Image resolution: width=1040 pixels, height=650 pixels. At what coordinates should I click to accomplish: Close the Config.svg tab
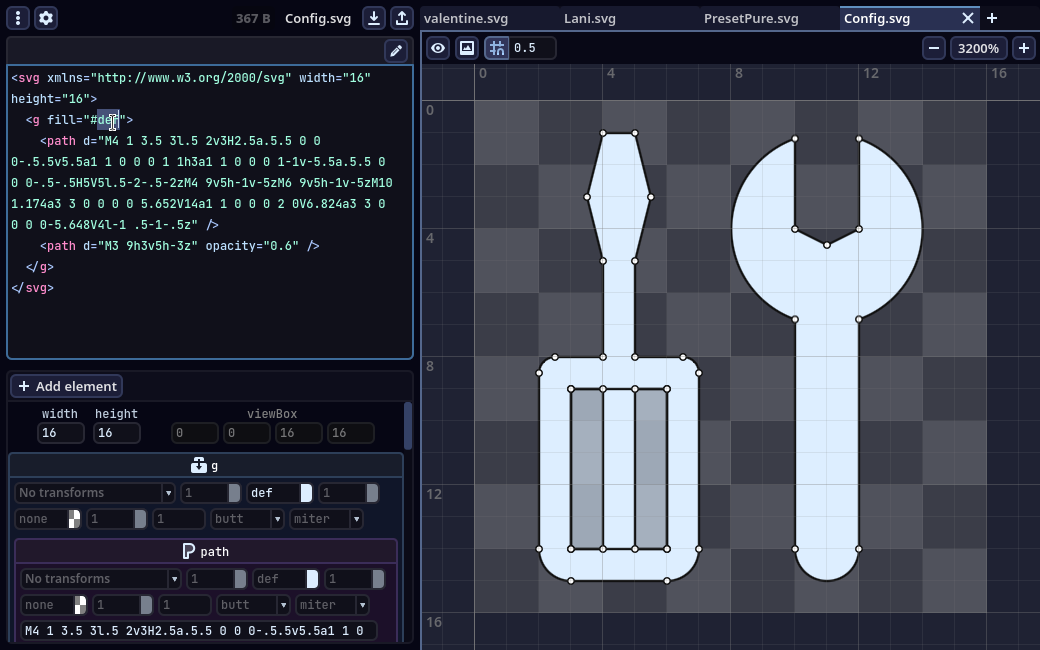coord(968,18)
